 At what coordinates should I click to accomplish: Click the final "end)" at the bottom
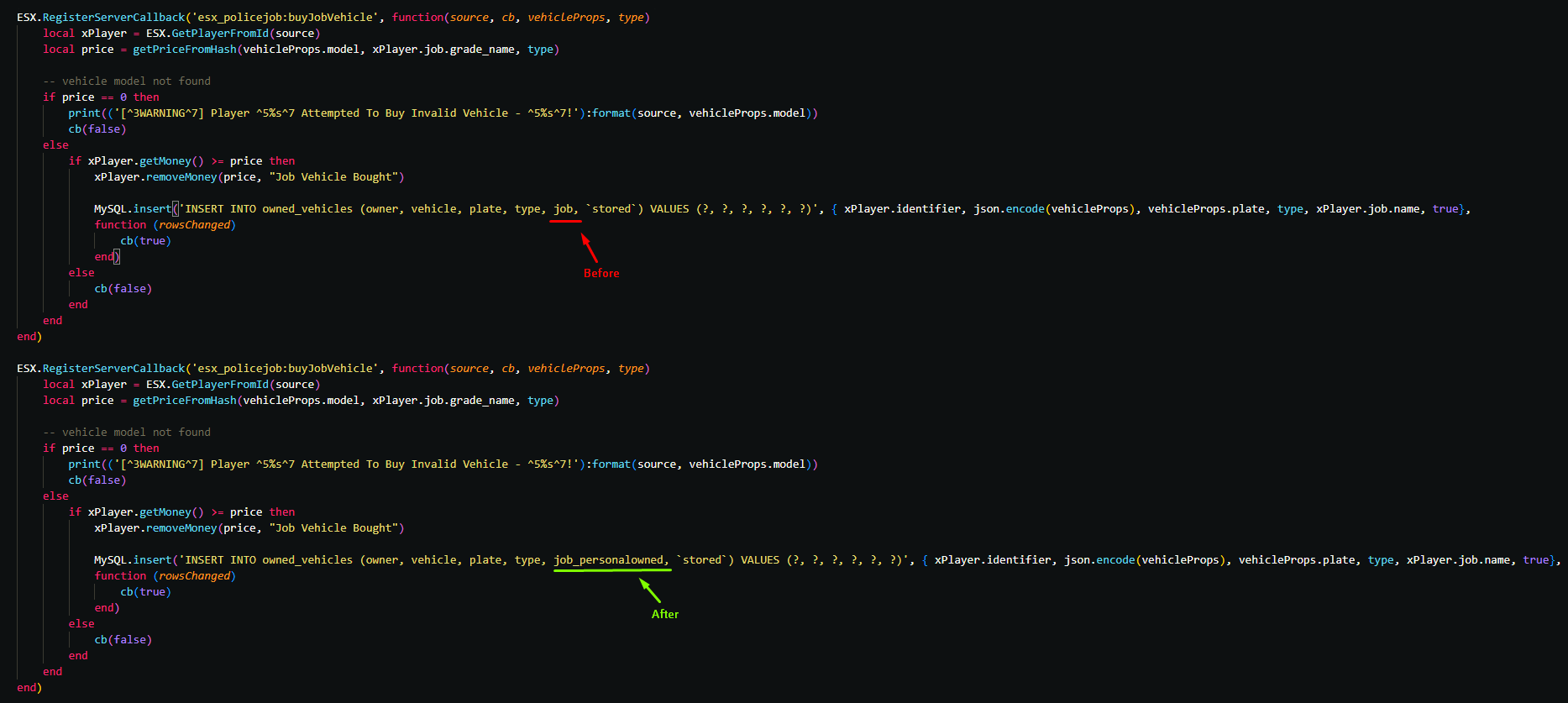point(29,688)
